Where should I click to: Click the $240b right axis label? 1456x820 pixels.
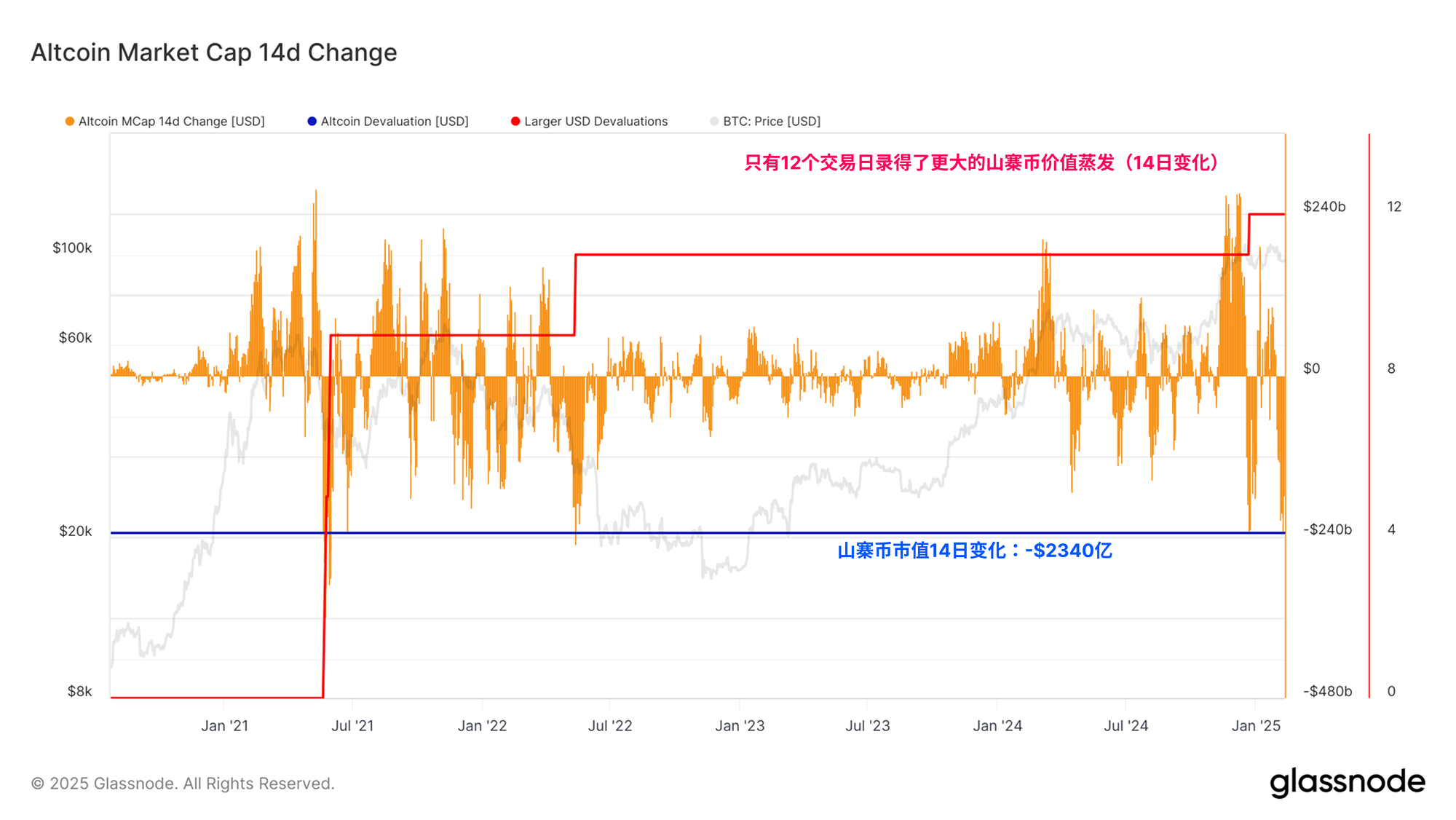coord(1324,207)
